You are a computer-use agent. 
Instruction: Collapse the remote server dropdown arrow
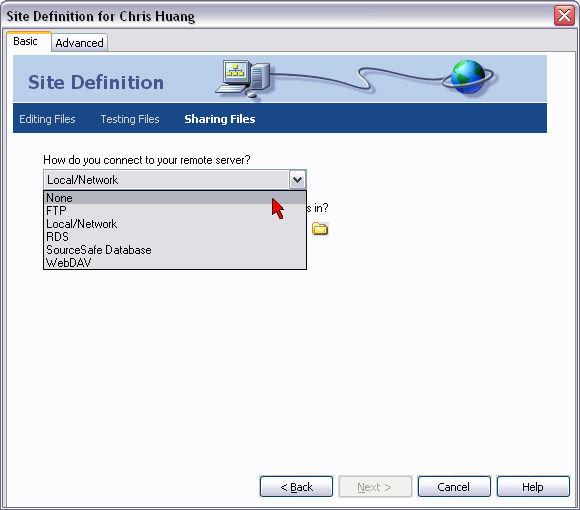(x=297, y=180)
